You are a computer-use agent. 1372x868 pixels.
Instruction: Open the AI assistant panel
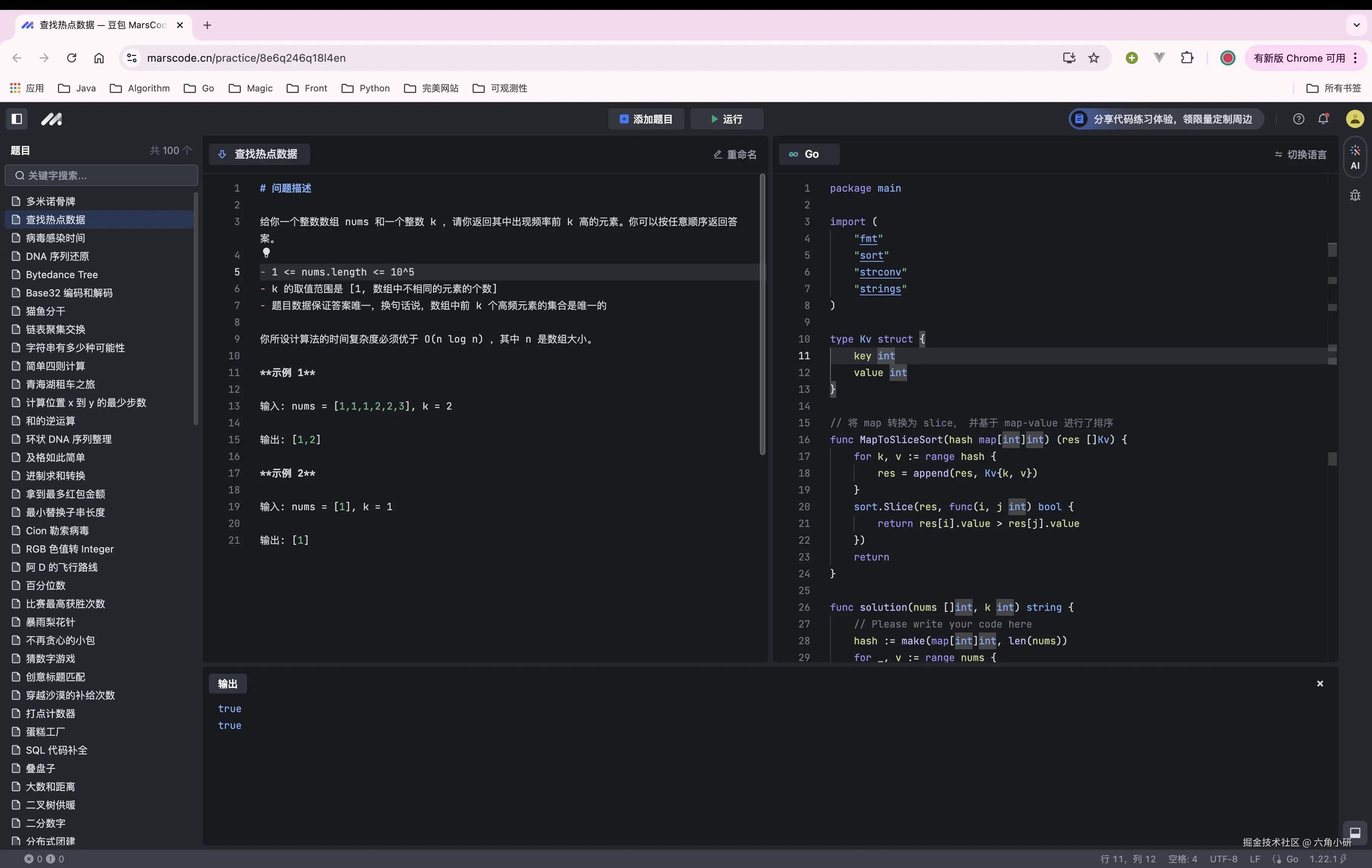[1355, 157]
